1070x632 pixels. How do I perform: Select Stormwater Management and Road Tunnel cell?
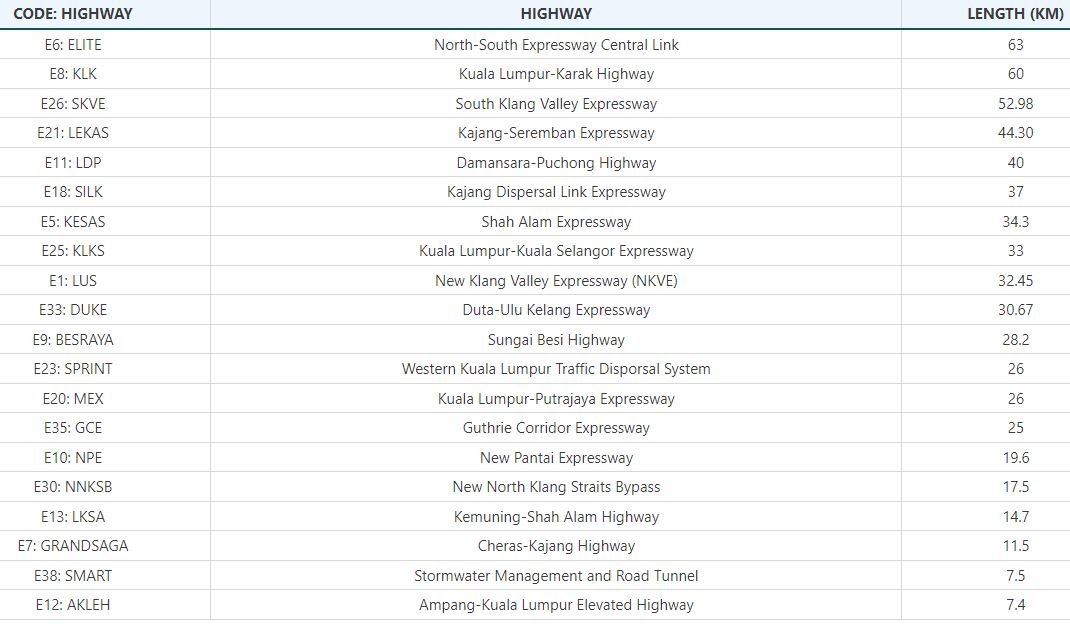click(x=556, y=576)
